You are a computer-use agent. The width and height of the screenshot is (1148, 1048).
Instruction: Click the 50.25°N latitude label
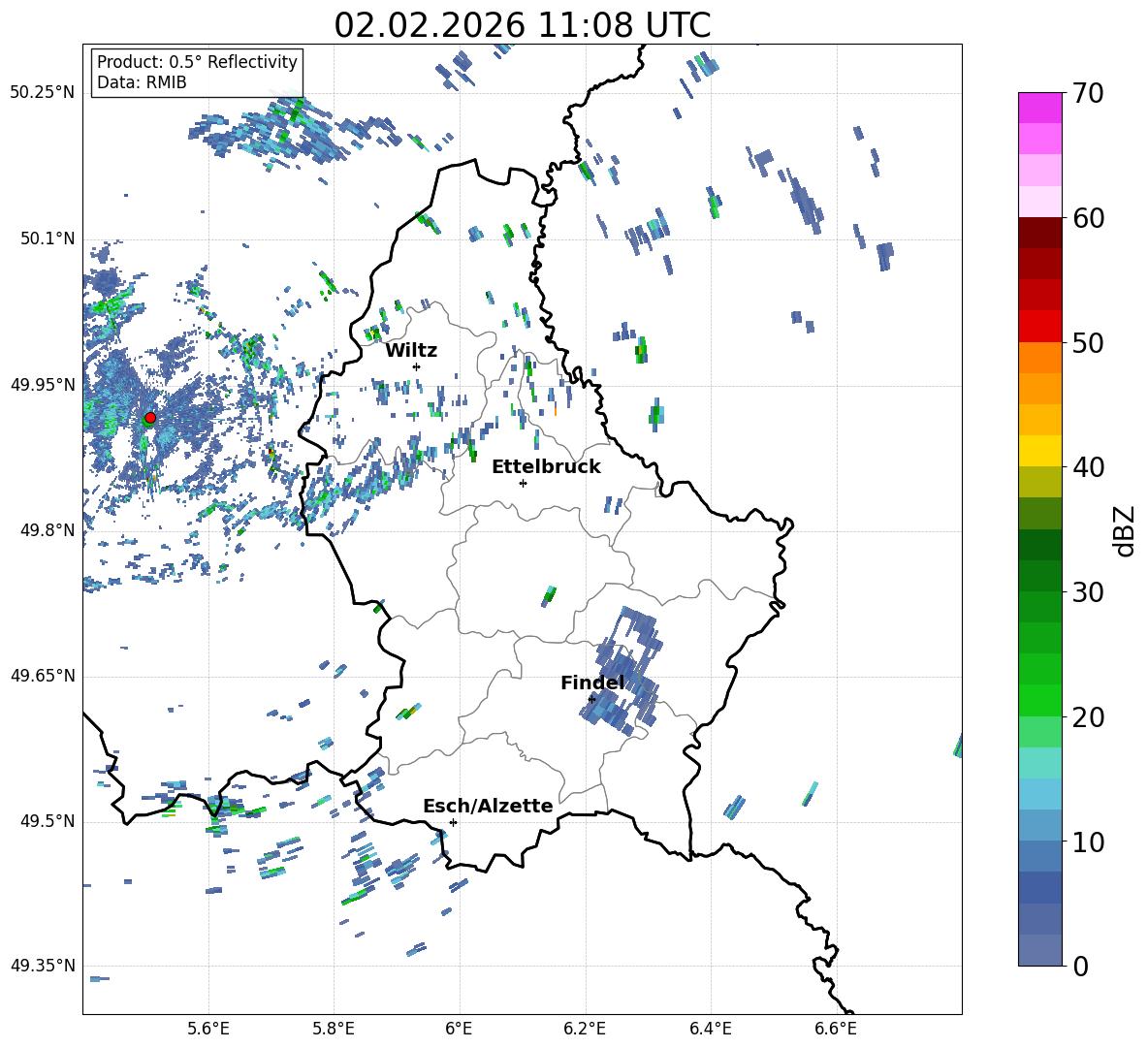43,93
